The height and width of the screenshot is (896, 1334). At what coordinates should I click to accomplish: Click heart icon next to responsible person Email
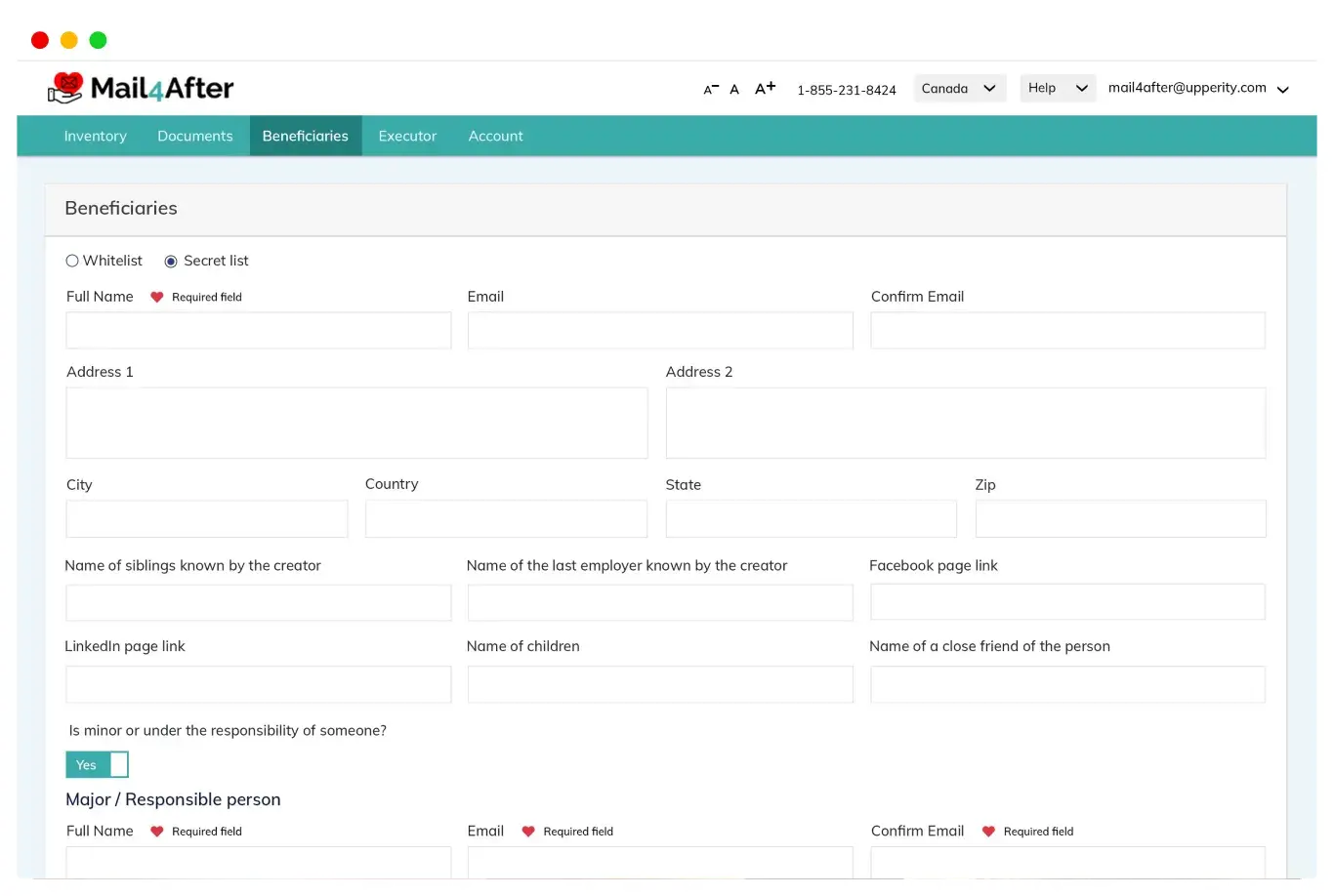click(x=528, y=832)
